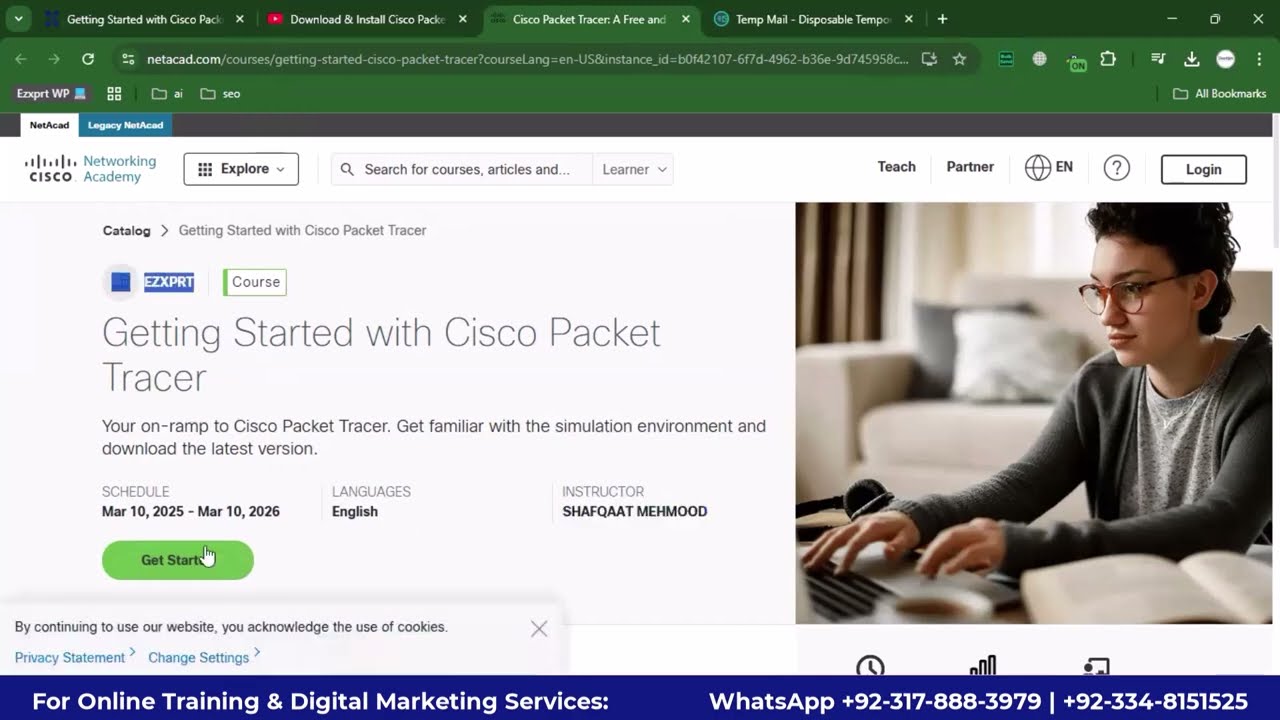Open the green square extension icon
Image resolution: width=1280 pixels, height=720 pixels.
tap(1006, 59)
